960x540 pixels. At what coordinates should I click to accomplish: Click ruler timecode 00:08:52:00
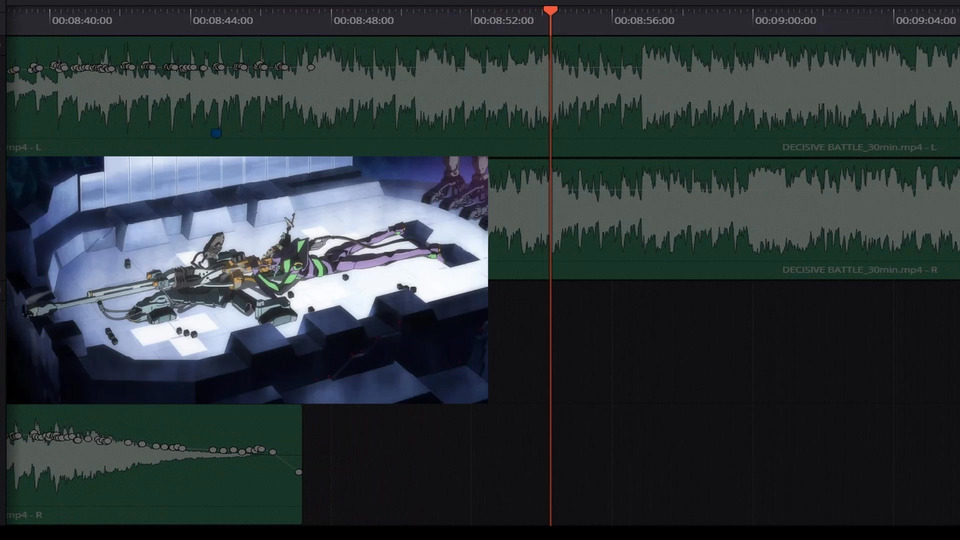(503, 20)
